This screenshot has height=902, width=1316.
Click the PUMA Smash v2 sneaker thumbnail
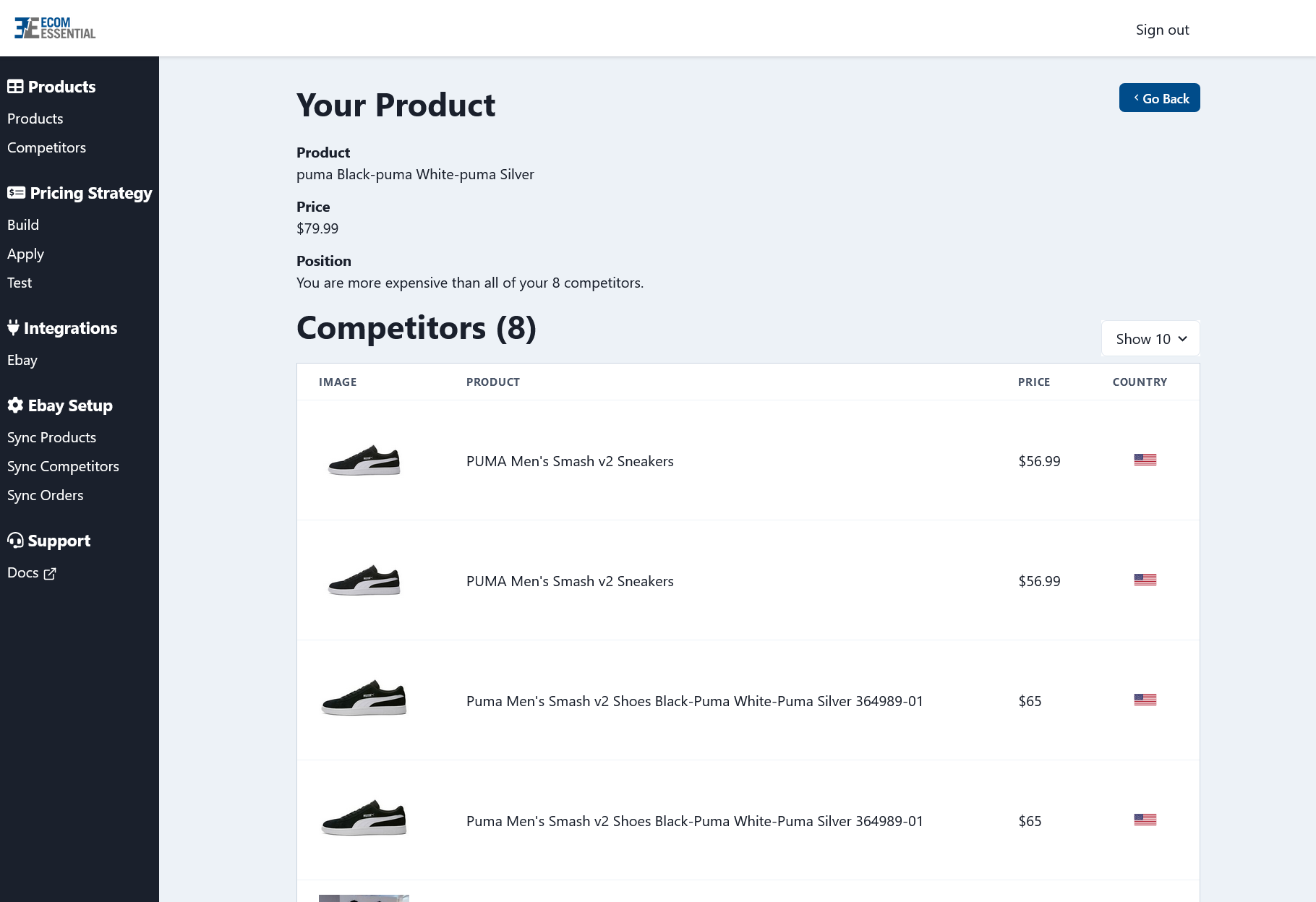click(x=364, y=460)
